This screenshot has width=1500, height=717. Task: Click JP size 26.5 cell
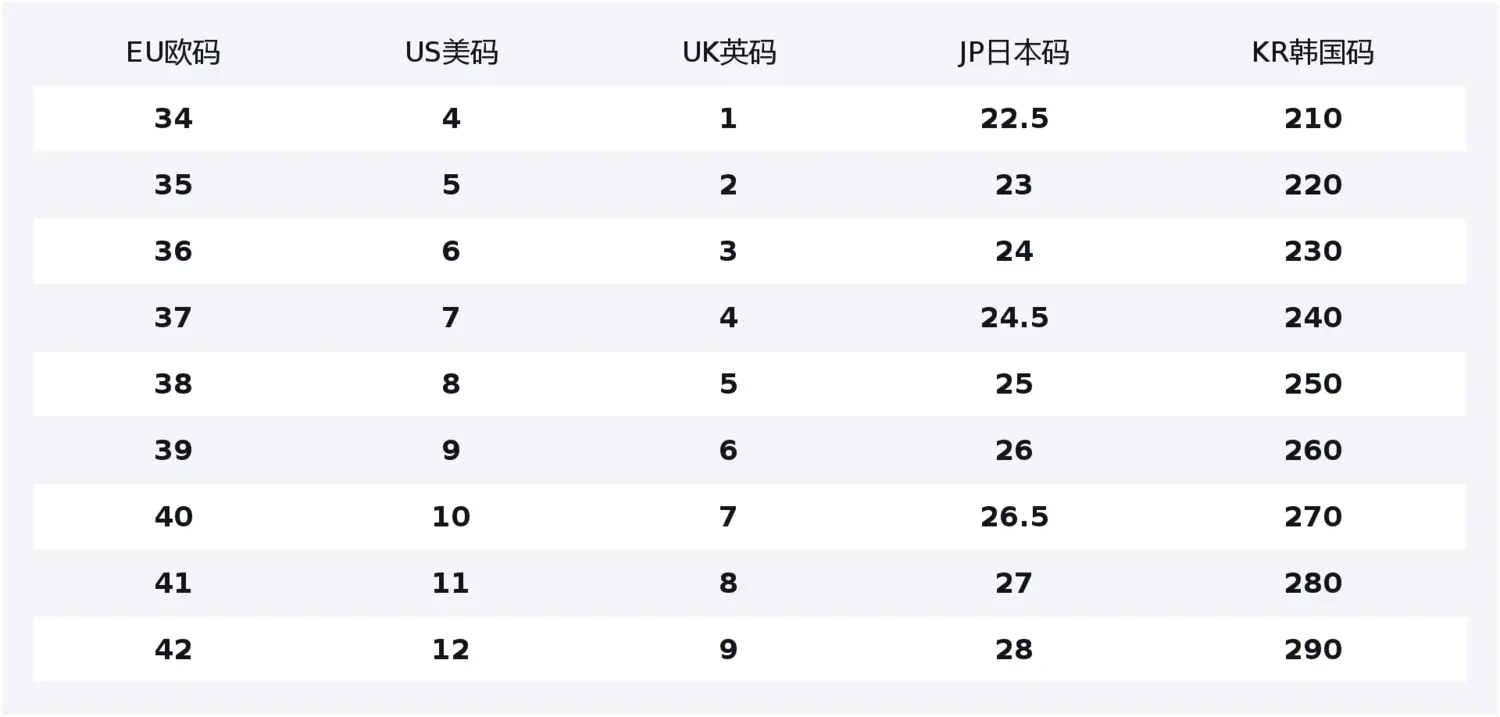pos(1014,517)
